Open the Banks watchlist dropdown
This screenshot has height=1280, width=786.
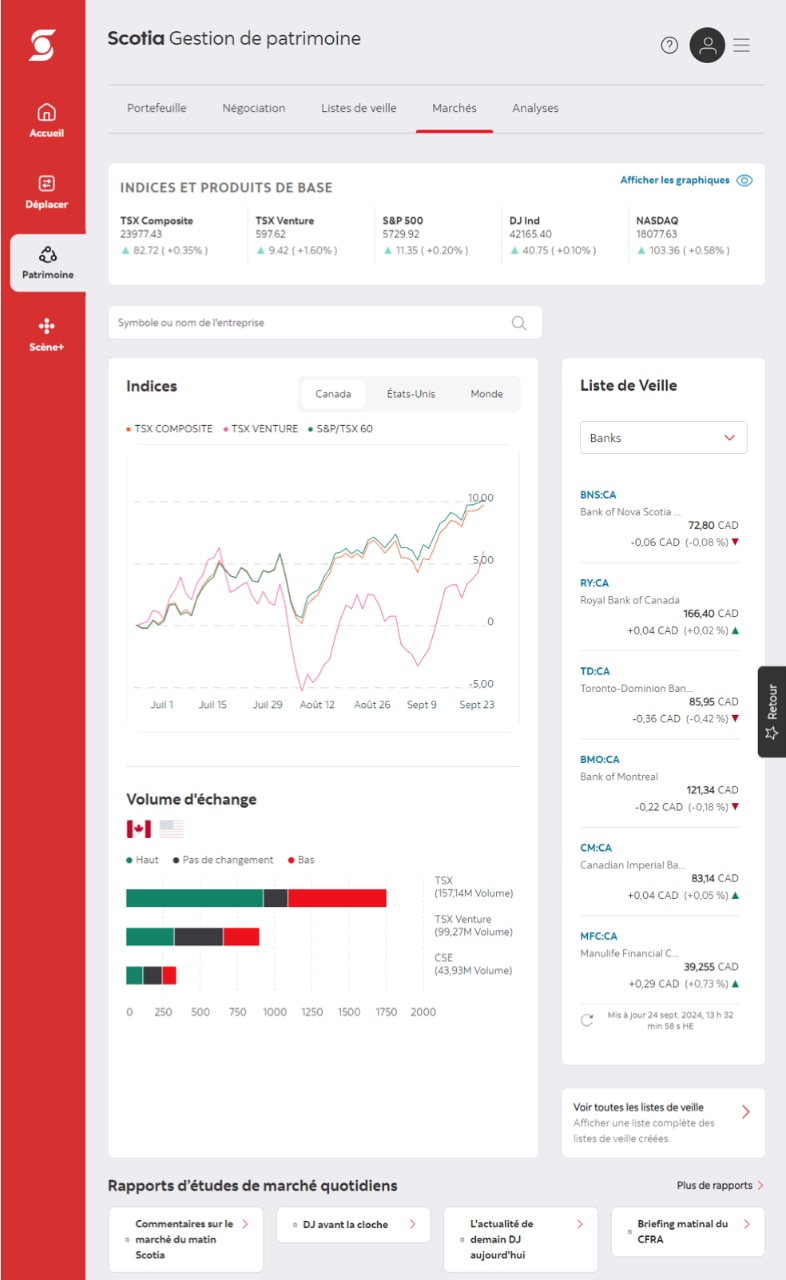(x=664, y=438)
